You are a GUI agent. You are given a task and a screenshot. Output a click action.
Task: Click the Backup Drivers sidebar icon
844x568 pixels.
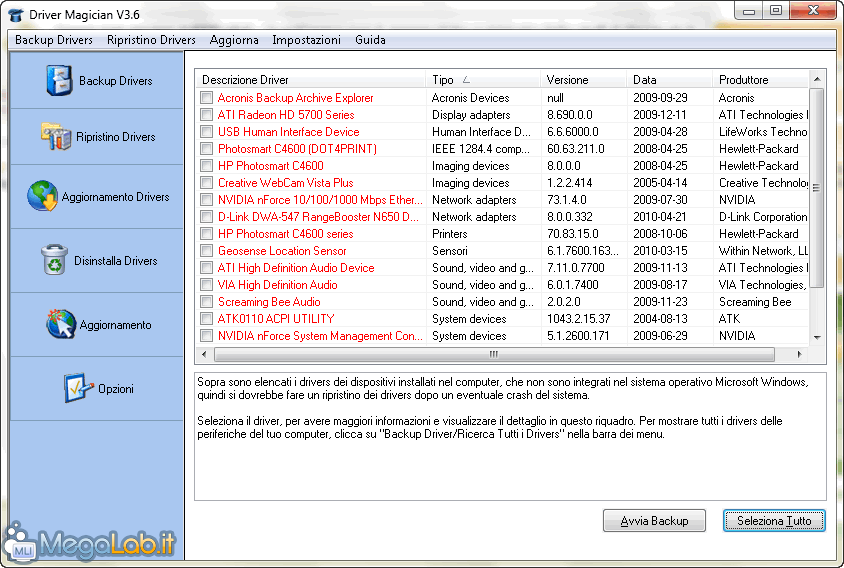pyautogui.click(x=59, y=81)
